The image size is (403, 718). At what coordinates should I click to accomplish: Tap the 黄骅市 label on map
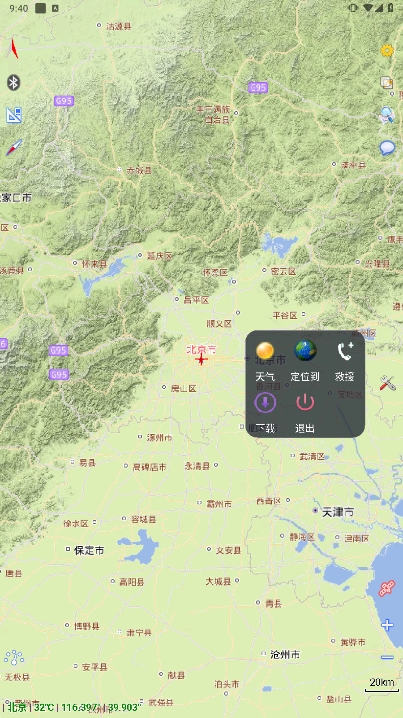pos(353,642)
